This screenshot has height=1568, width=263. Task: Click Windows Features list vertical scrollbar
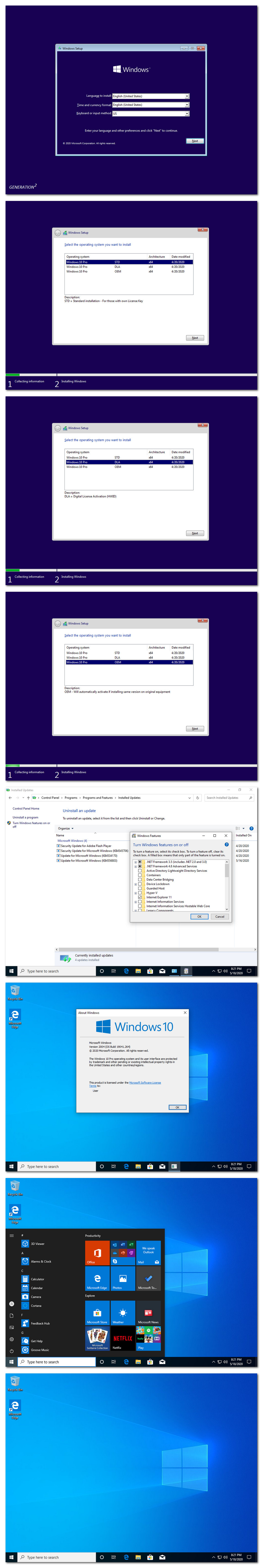227,885
